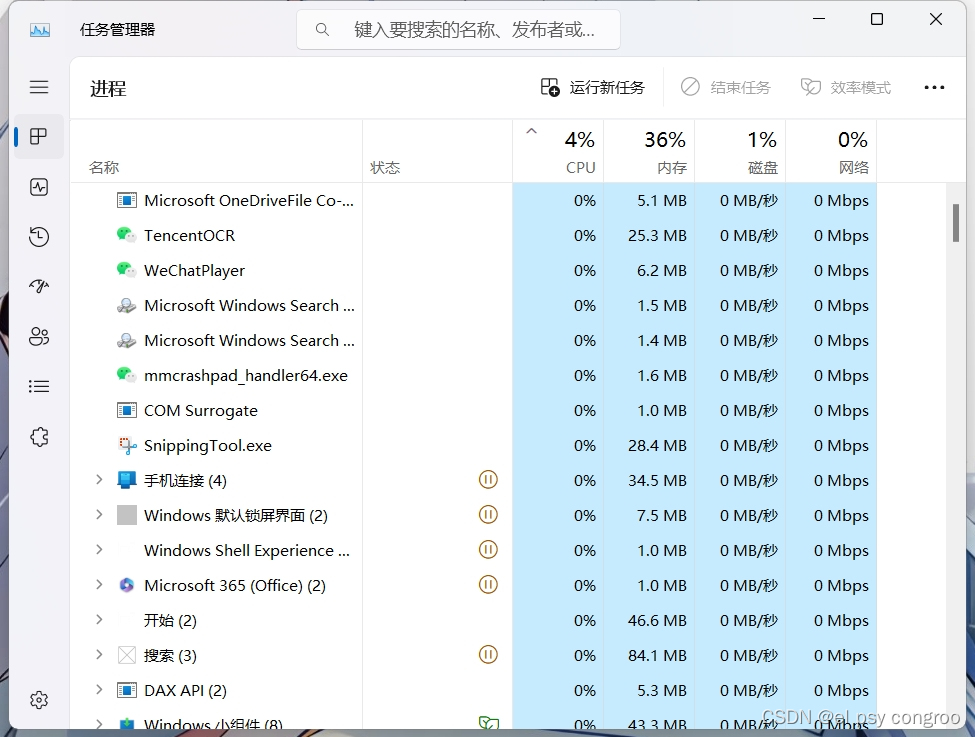Viewport: 975px width, 737px height.
Task: Expand the 开始 (2) process group
Action: (99, 619)
